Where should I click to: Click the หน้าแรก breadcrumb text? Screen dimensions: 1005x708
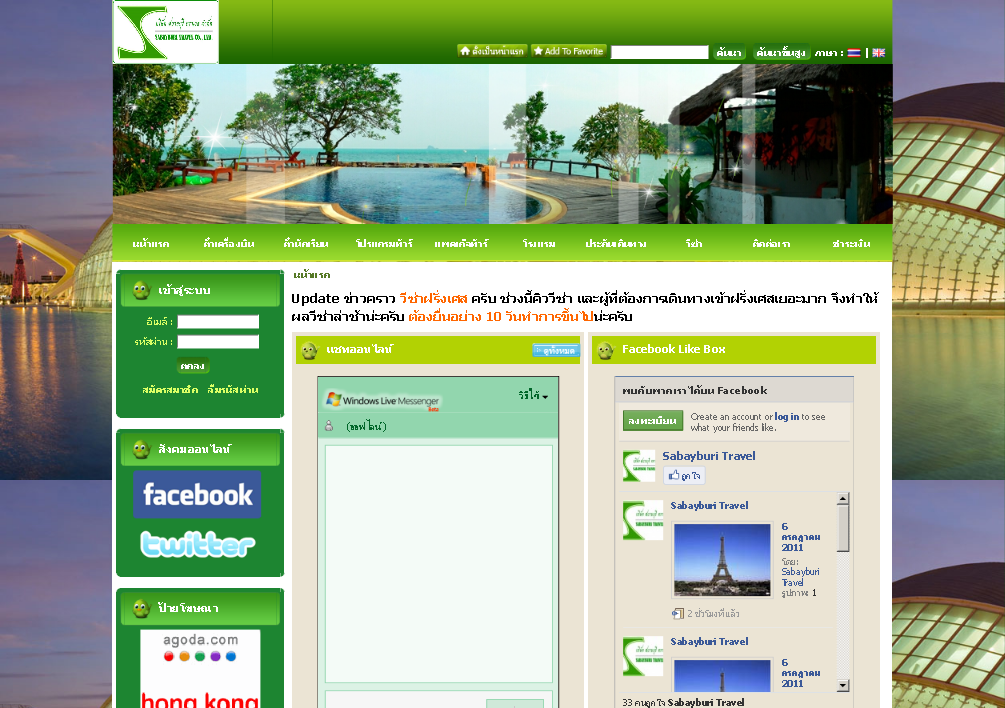pyautogui.click(x=311, y=275)
